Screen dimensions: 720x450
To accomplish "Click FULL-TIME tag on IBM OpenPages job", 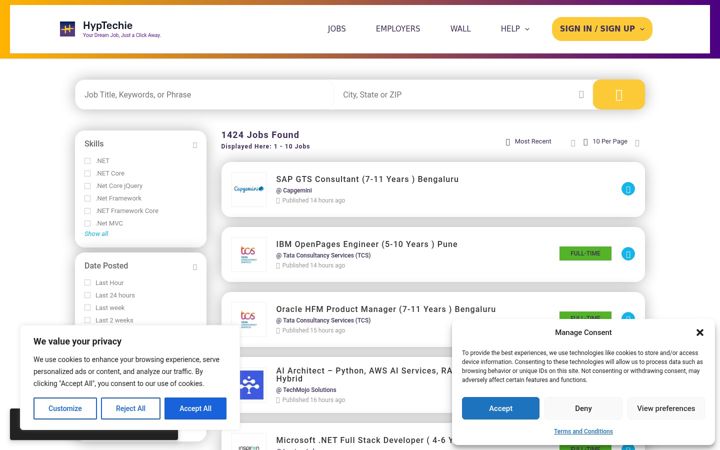I will 585,253.
